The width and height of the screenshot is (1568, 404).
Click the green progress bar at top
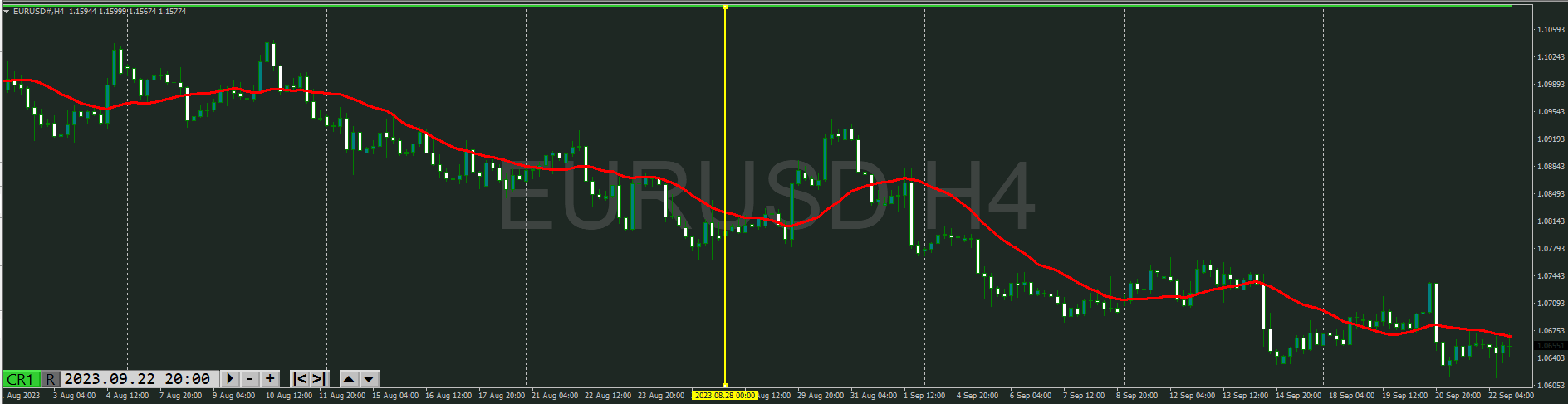pyautogui.click(x=747, y=6)
